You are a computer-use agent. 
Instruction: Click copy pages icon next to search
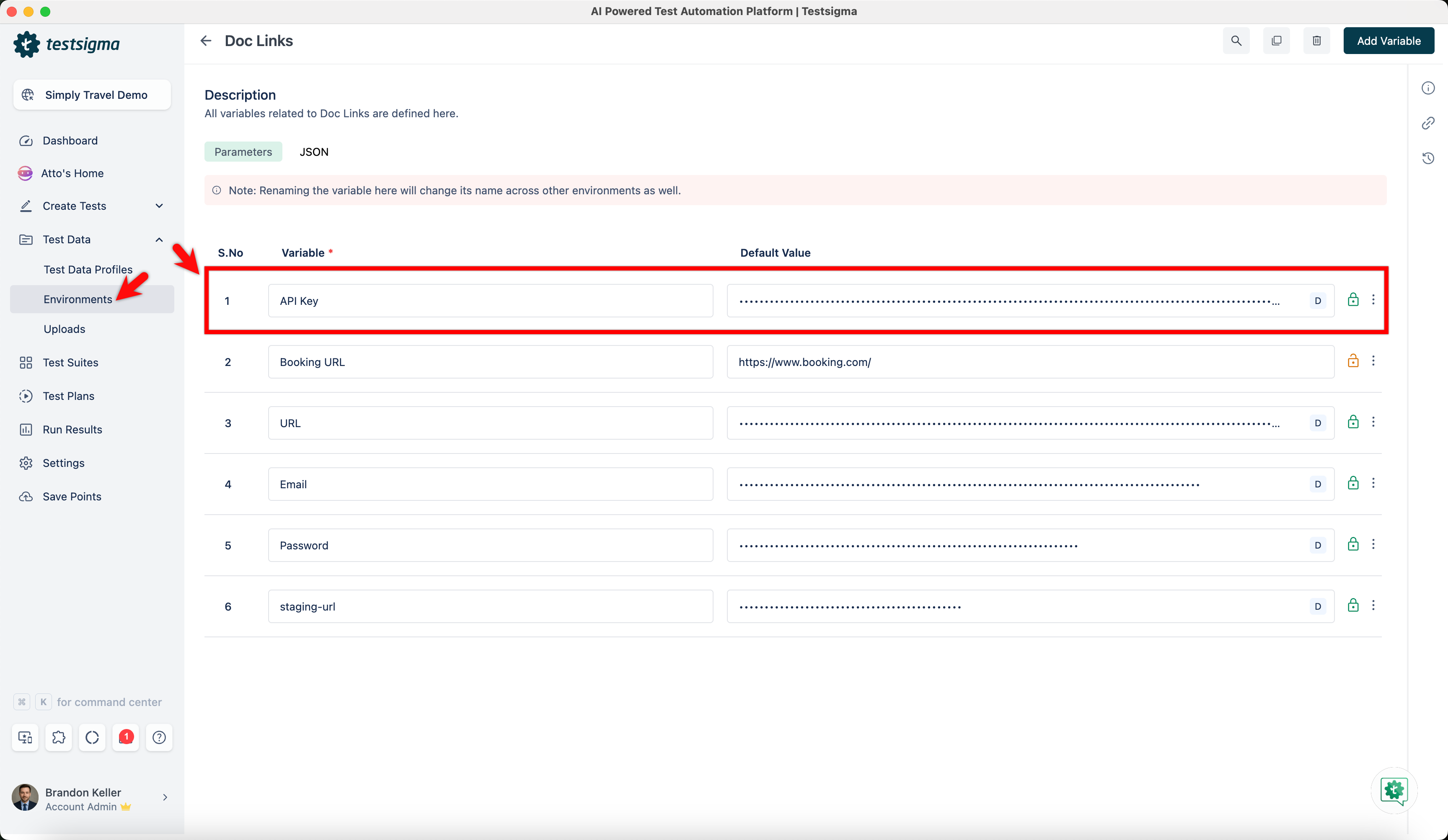click(x=1276, y=40)
